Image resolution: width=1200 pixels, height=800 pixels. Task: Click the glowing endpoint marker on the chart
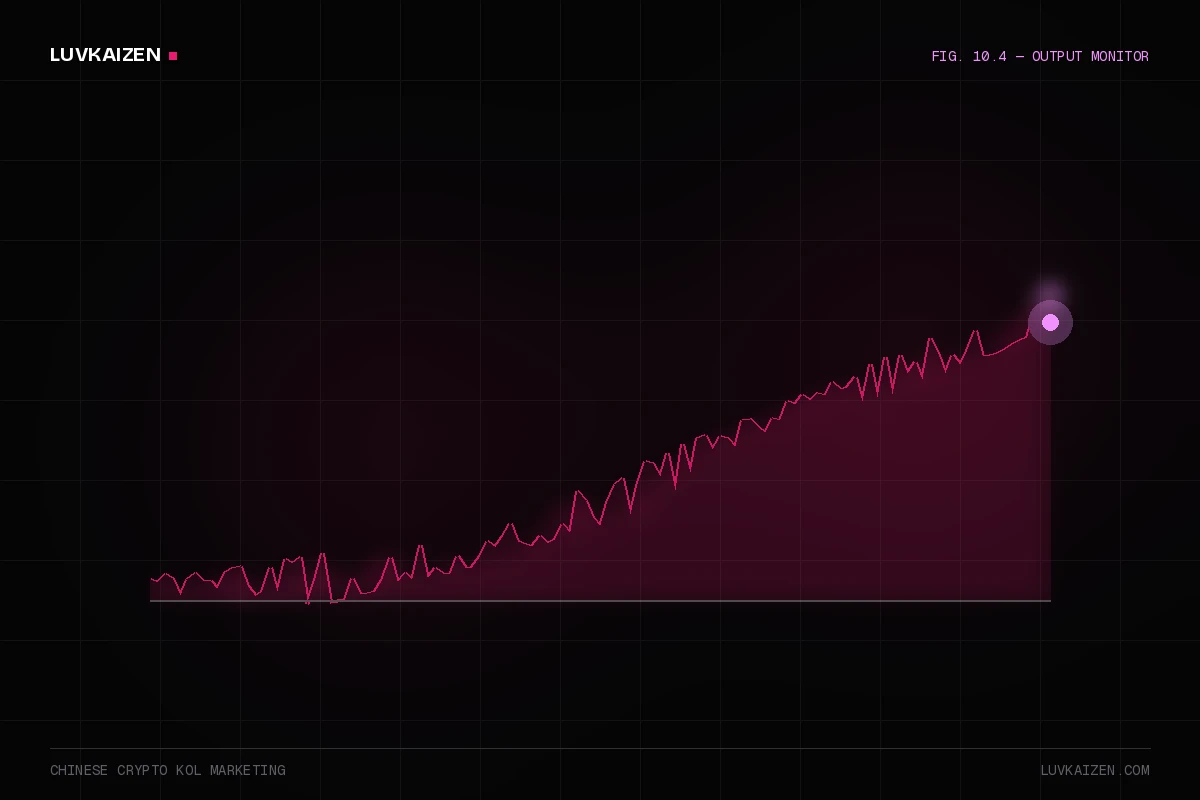(x=1050, y=322)
